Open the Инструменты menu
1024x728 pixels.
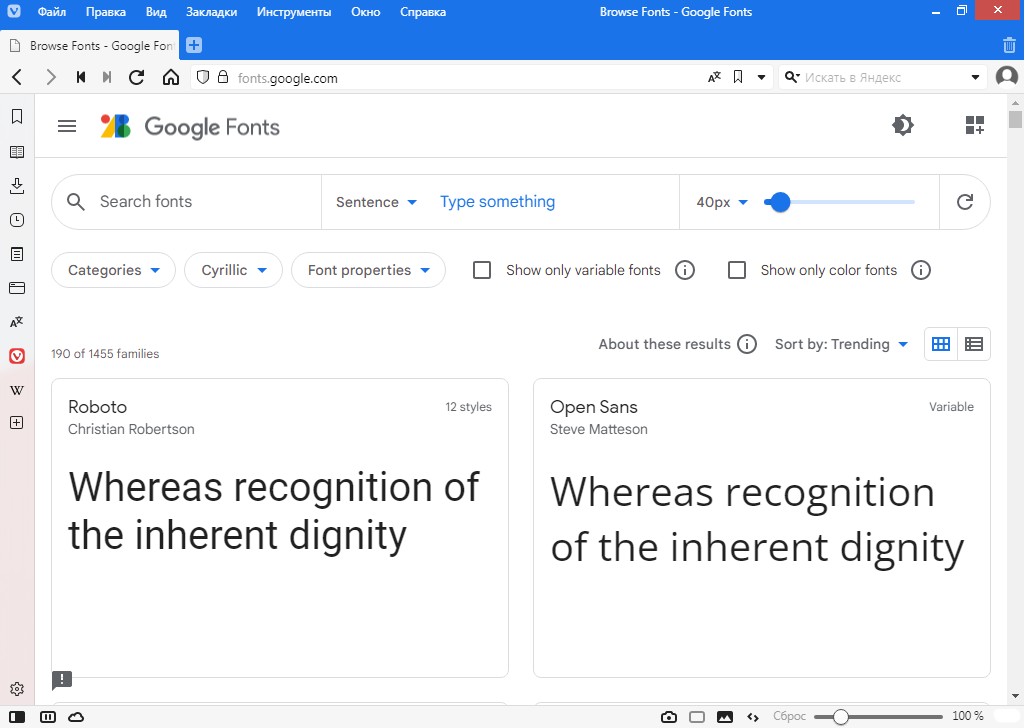[x=294, y=12]
